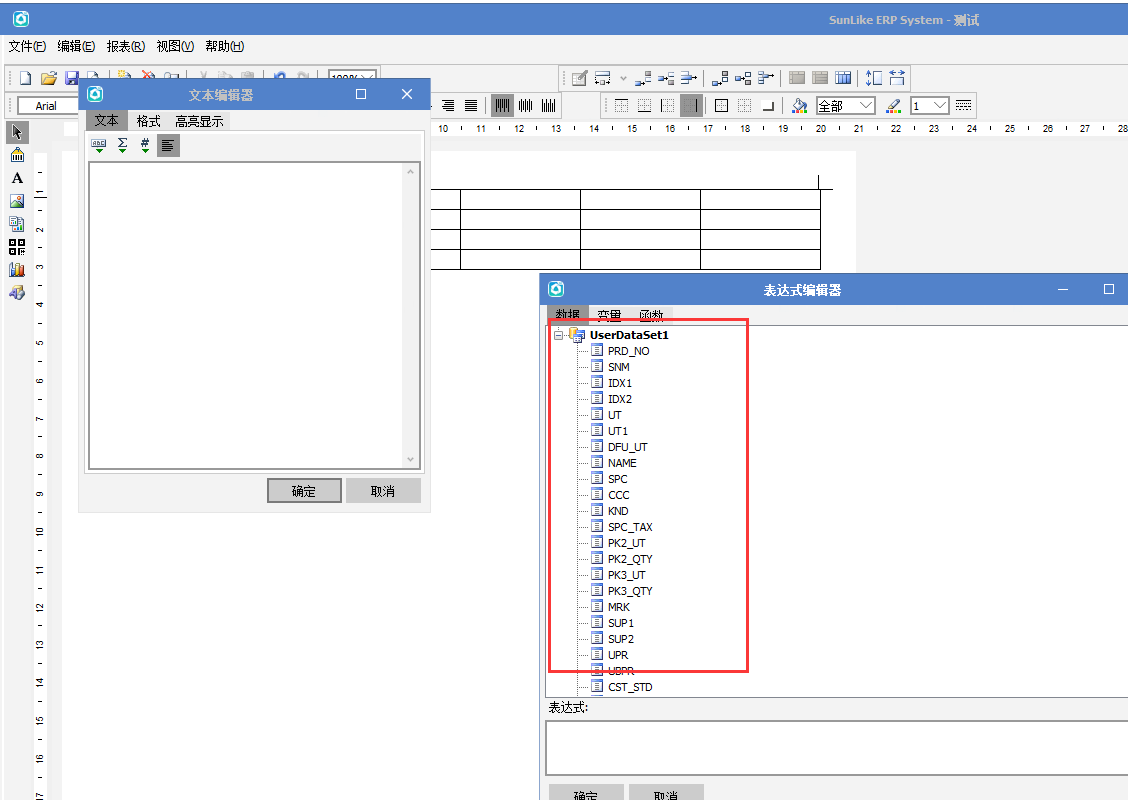Click the save disk icon
The width and height of the screenshot is (1128, 800).
point(71,78)
